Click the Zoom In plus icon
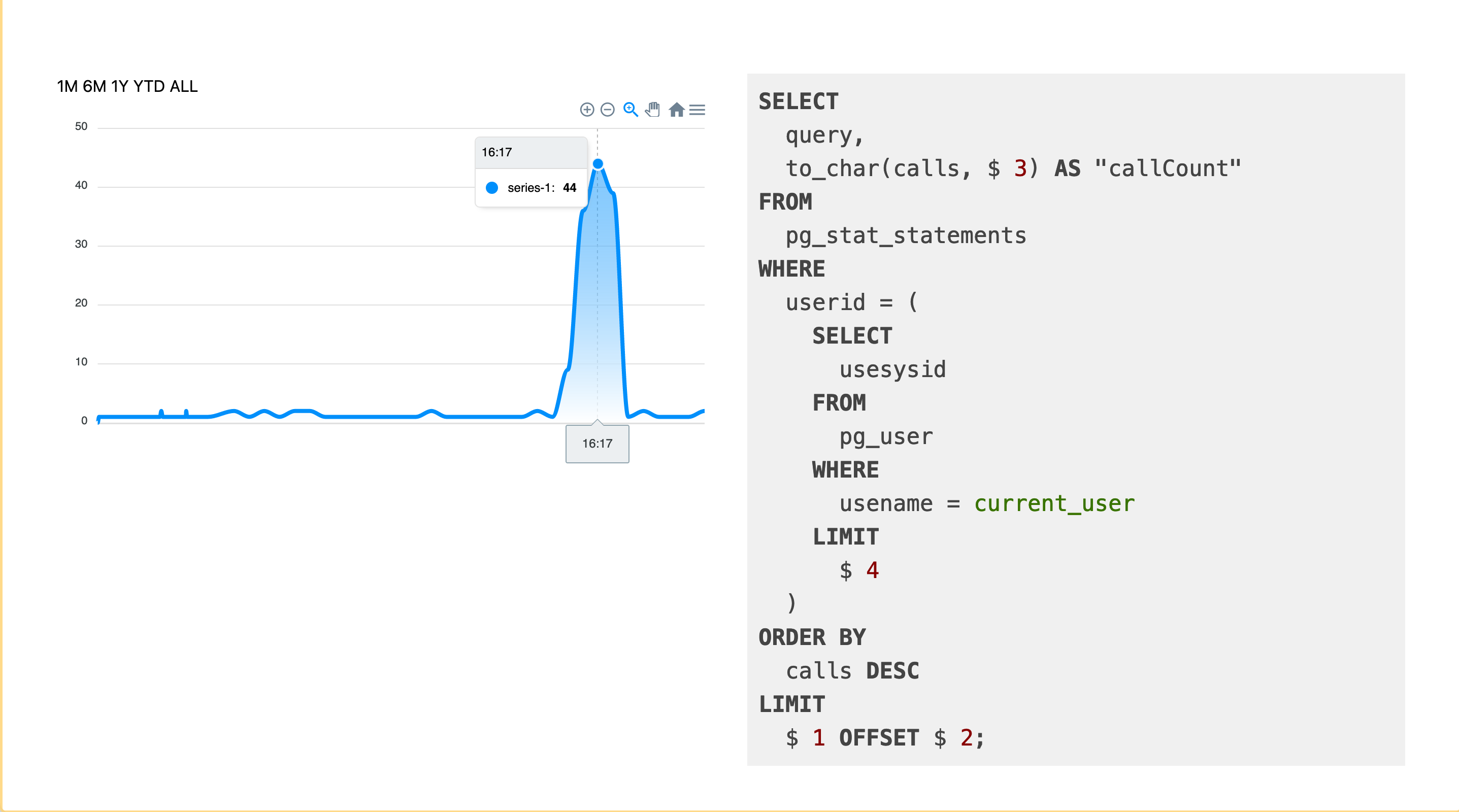The height and width of the screenshot is (812, 1459). pyautogui.click(x=587, y=109)
